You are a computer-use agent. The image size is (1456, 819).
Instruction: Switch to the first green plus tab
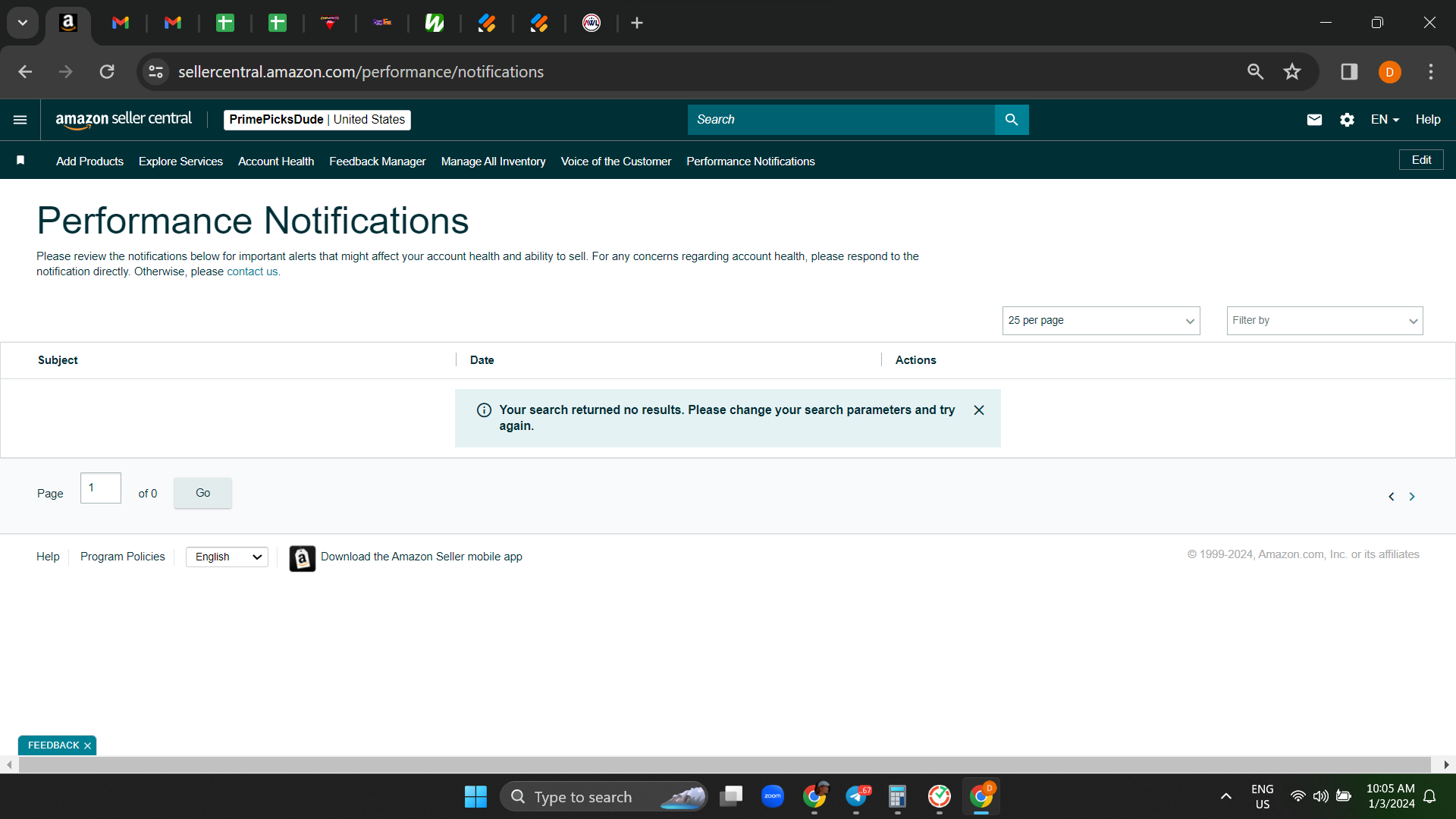225,24
